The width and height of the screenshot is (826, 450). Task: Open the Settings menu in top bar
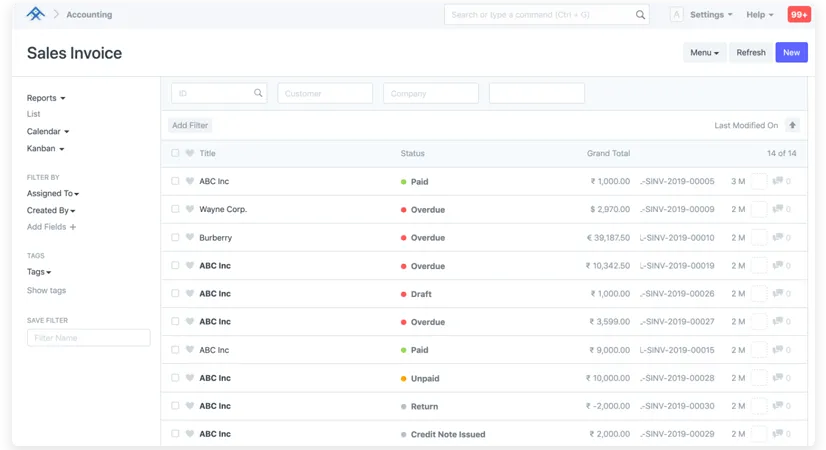tap(711, 15)
